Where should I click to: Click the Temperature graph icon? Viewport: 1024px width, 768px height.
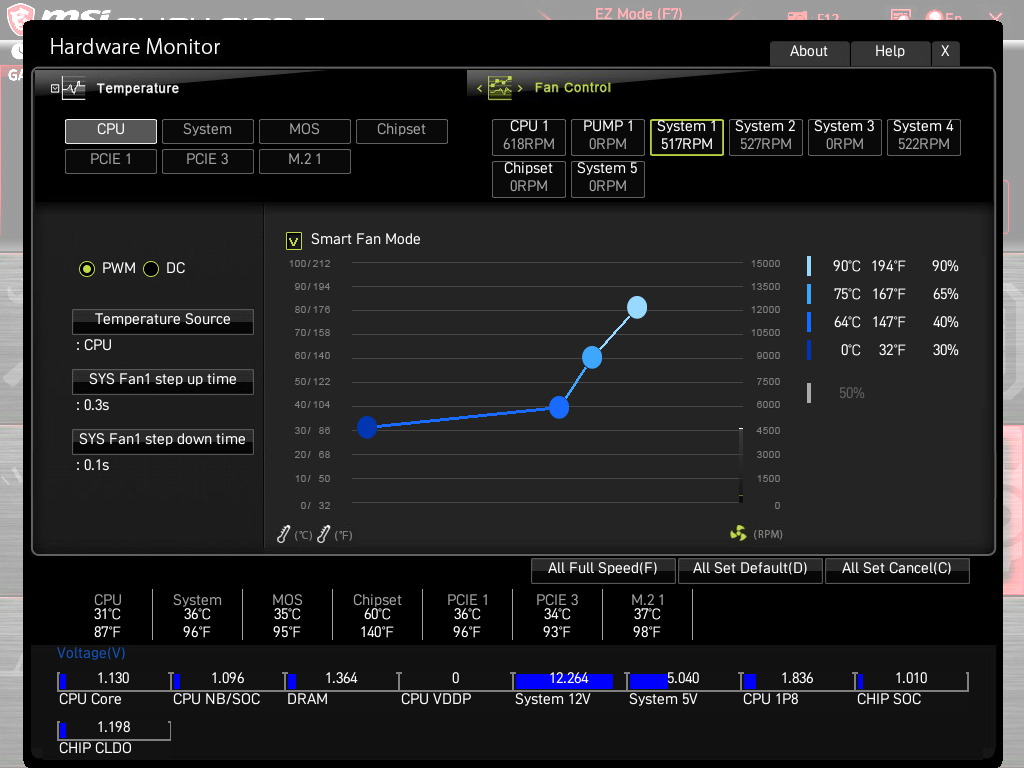point(74,88)
